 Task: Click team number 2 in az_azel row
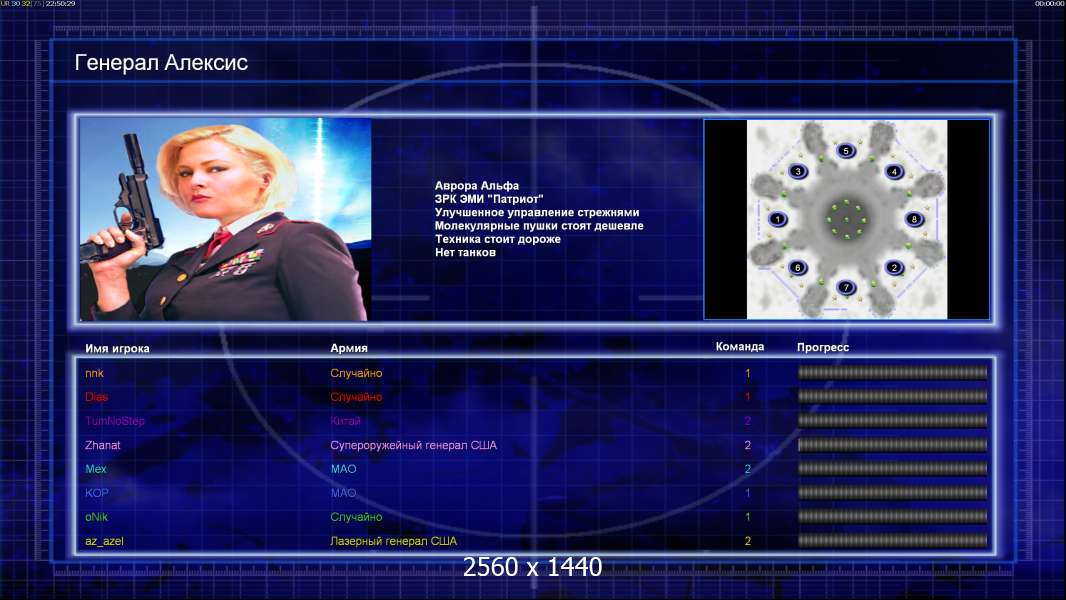point(748,542)
